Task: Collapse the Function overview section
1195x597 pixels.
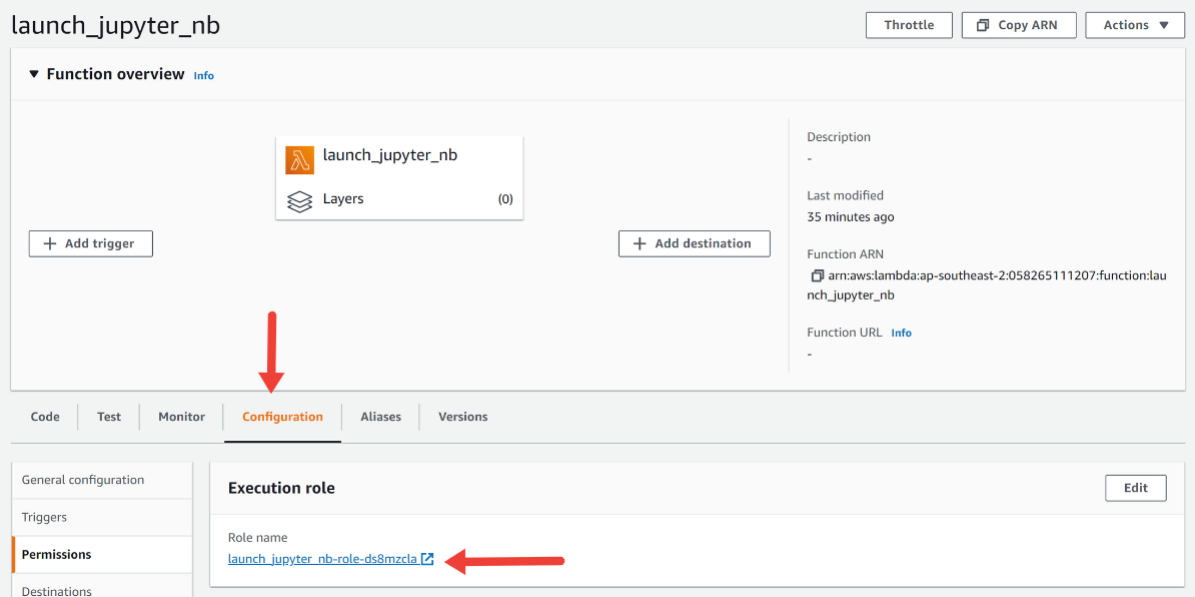Action: point(34,74)
